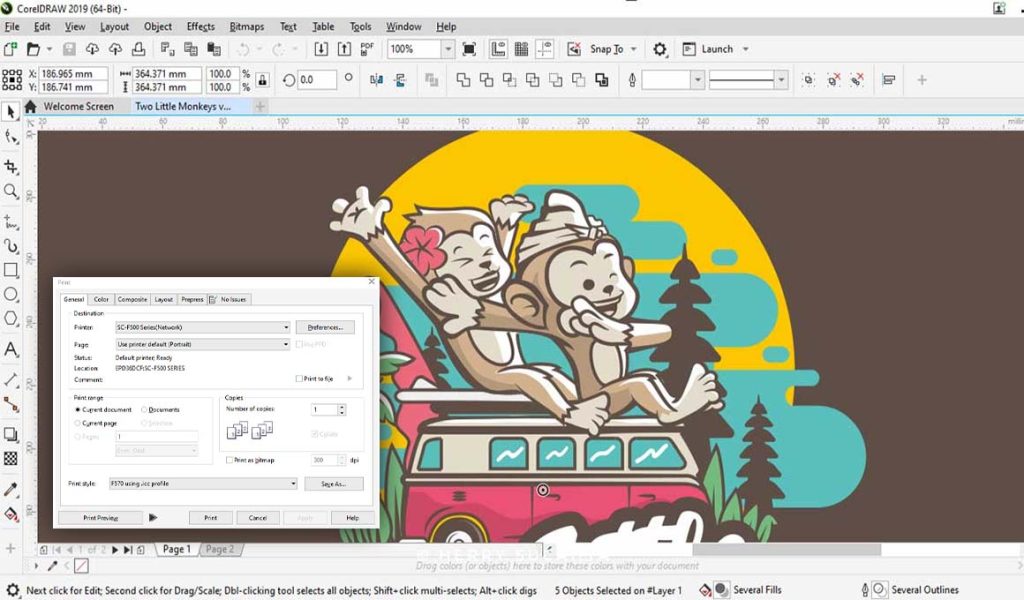The image size is (1024, 600).
Task: Switch to the Prepress tab
Action: click(x=192, y=299)
